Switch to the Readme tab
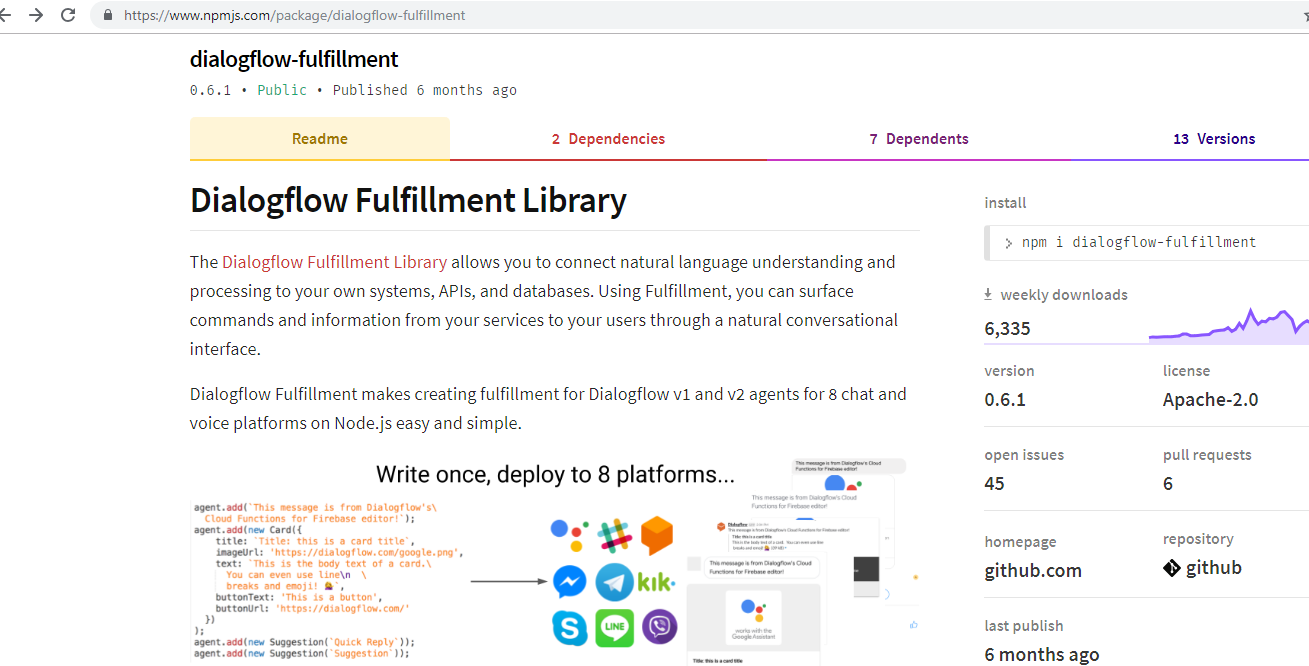 point(320,139)
